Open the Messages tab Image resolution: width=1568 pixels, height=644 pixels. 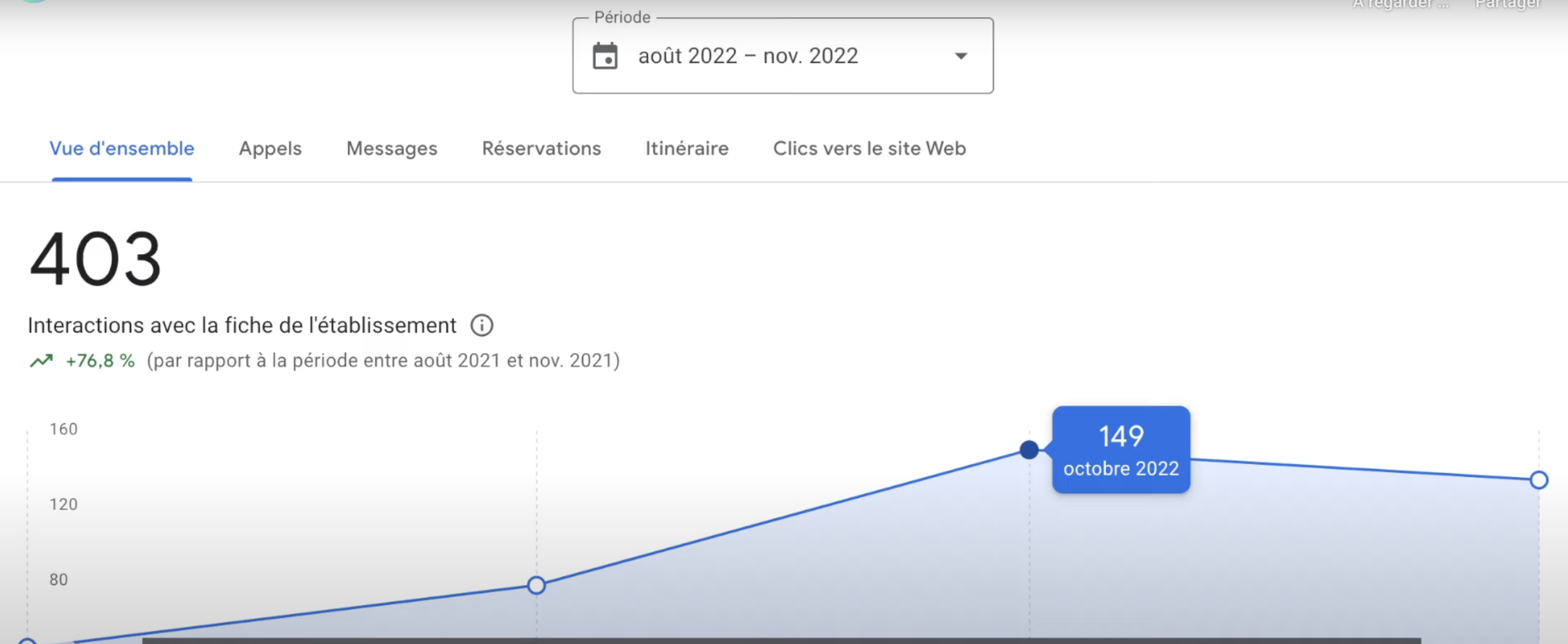tap(391, 148)
